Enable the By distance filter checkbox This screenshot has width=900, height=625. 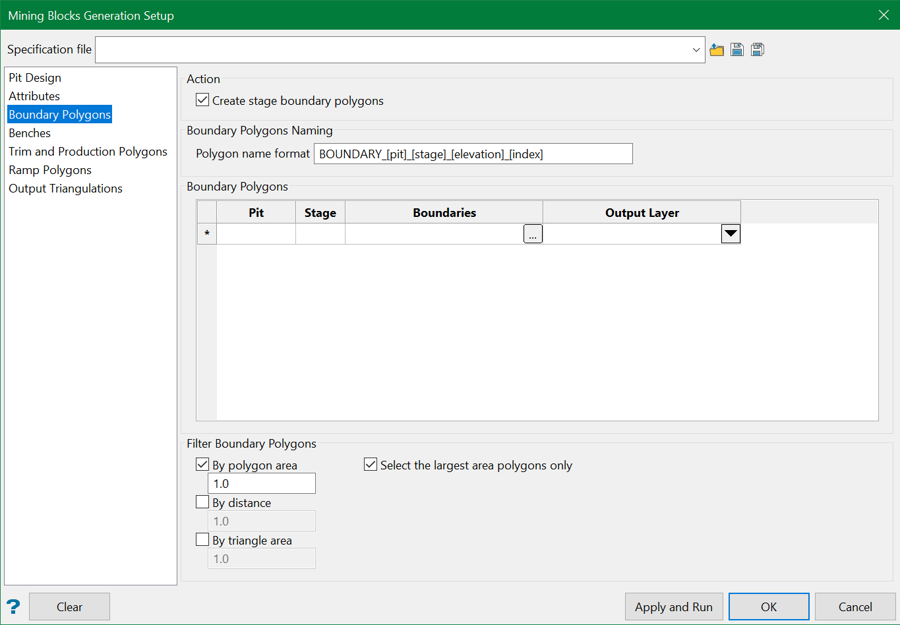203,502
